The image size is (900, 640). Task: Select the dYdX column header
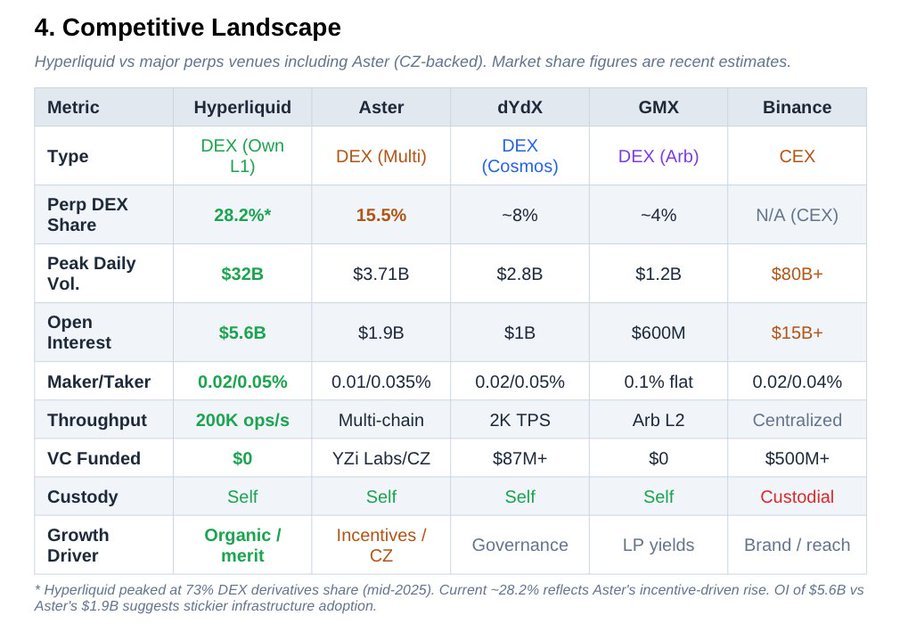click(519, 107)
